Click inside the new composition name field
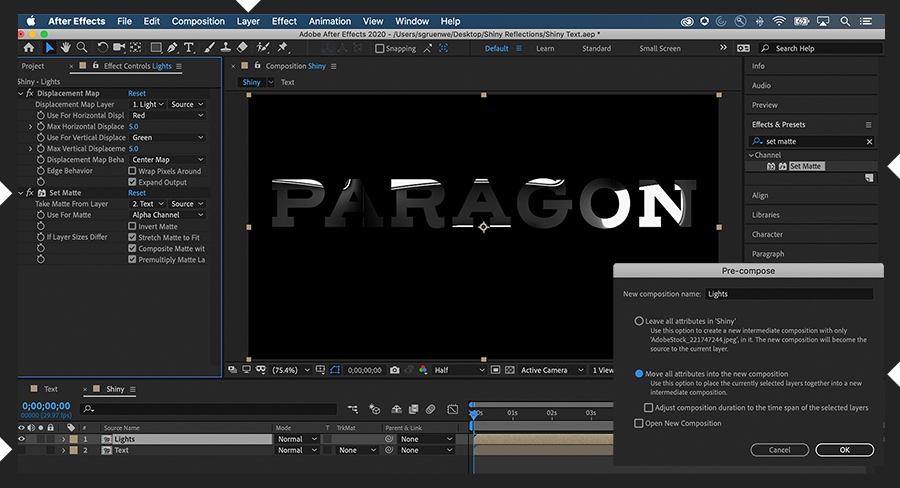Image resolution: width=900 pixels, height=488 pixels. pos(788,294)
